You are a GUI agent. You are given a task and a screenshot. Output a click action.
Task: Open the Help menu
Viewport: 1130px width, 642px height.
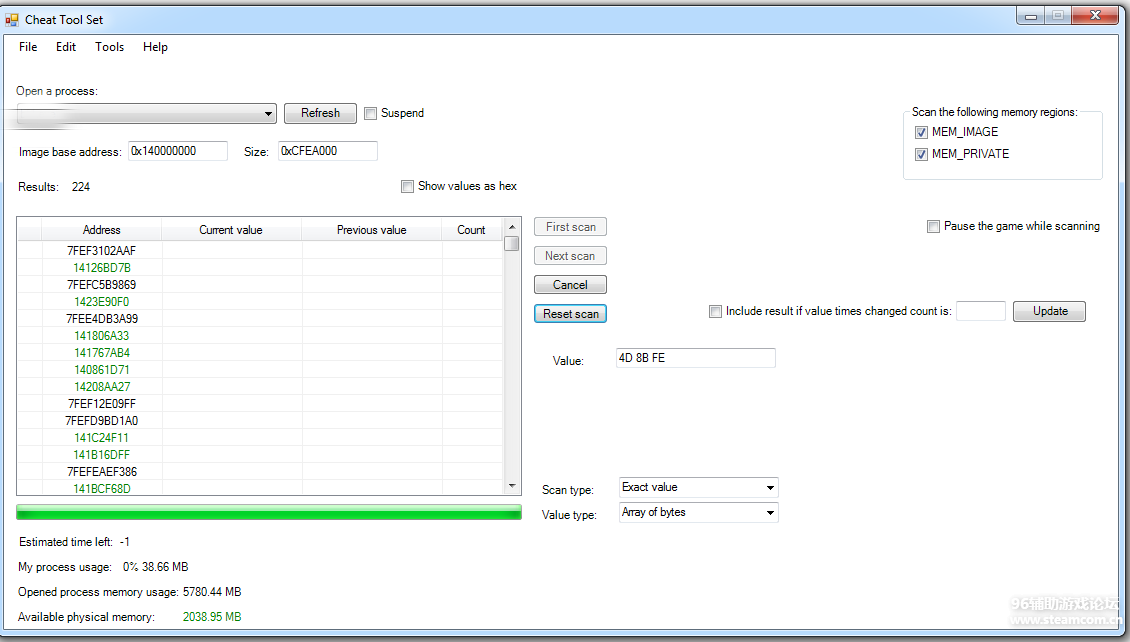(155, 47)
